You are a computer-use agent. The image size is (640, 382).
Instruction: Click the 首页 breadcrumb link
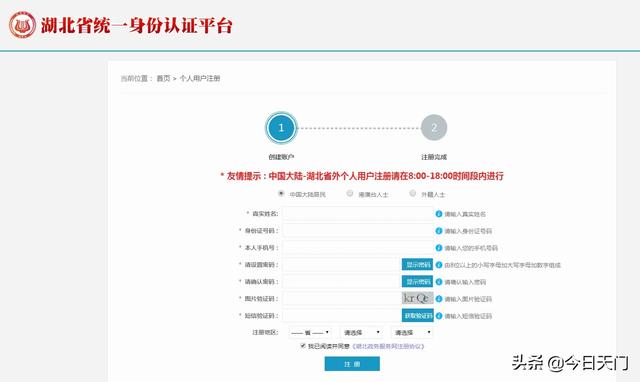click(163, 78)
